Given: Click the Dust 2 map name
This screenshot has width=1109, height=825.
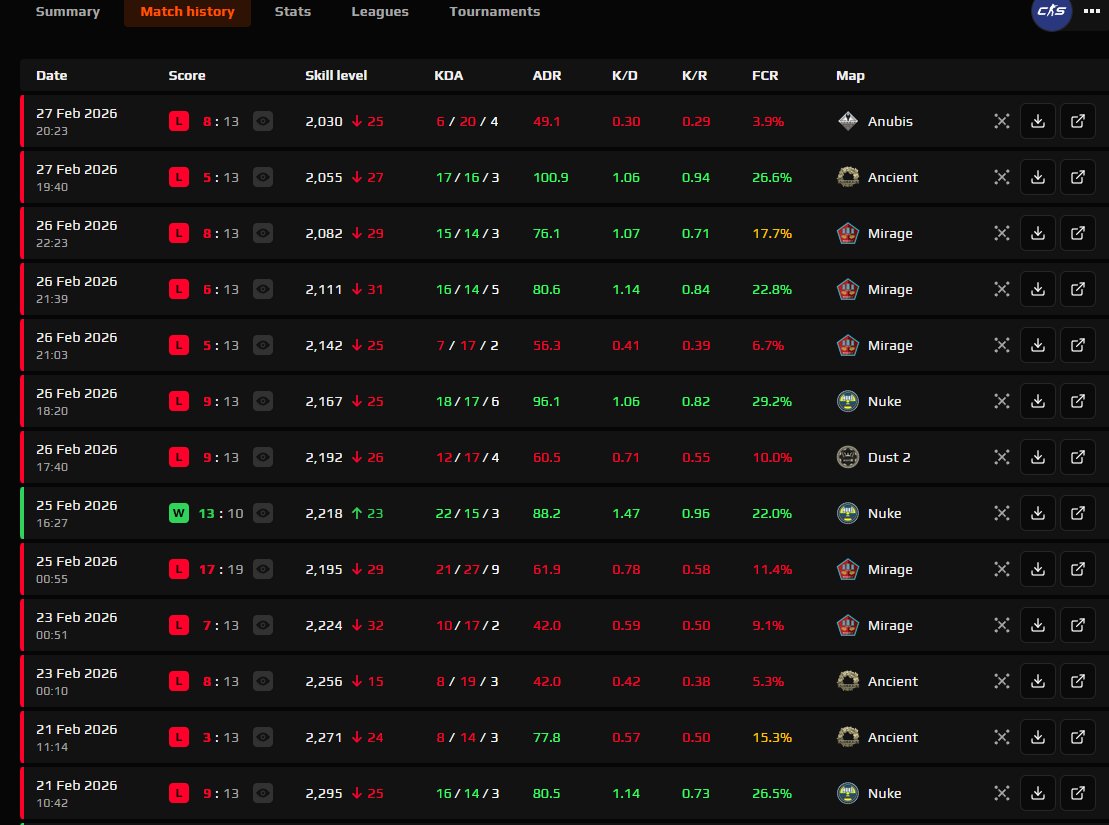Looking at the screenshot, I should 889,457.
